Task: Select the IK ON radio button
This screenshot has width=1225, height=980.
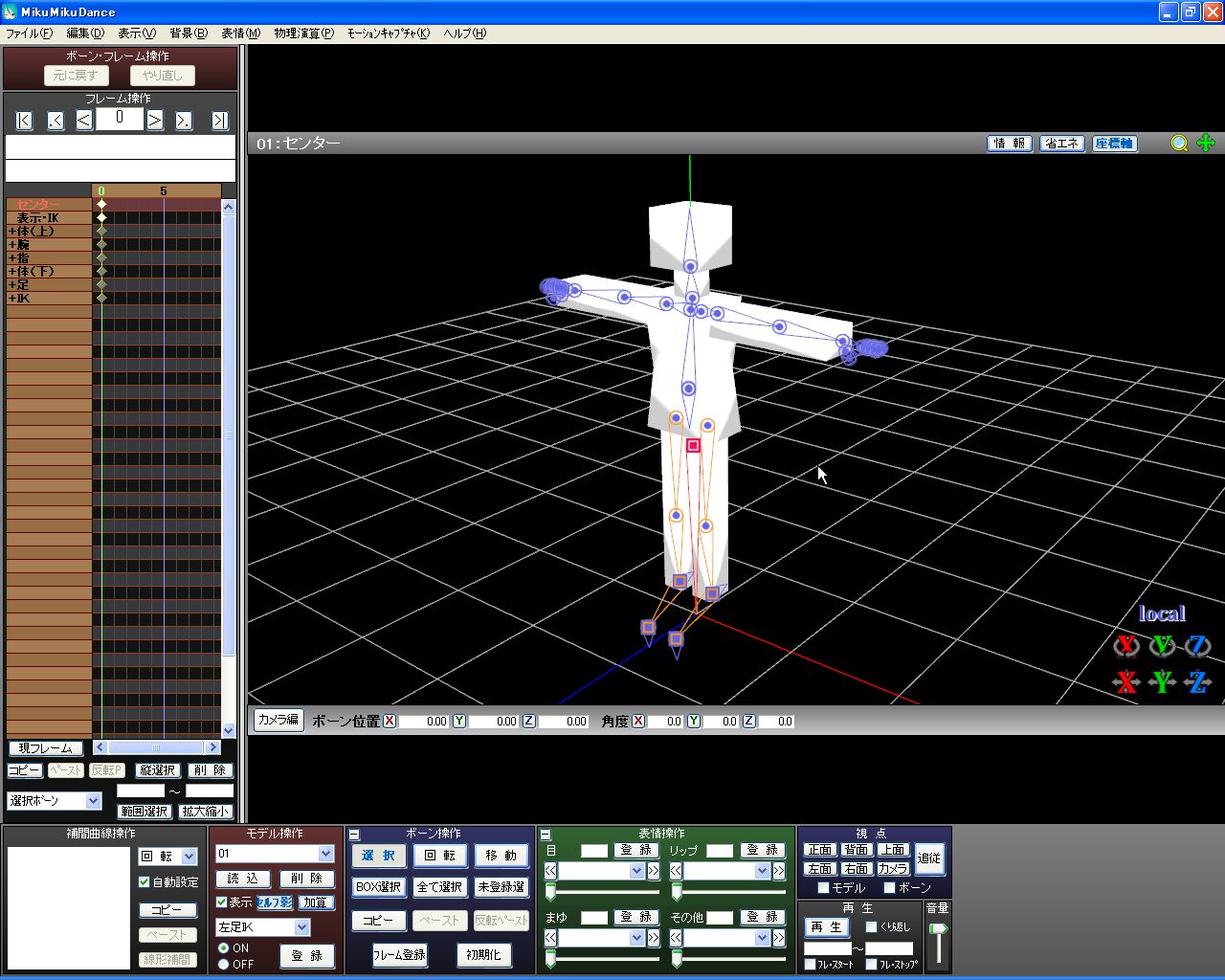Action: (223, 947)
